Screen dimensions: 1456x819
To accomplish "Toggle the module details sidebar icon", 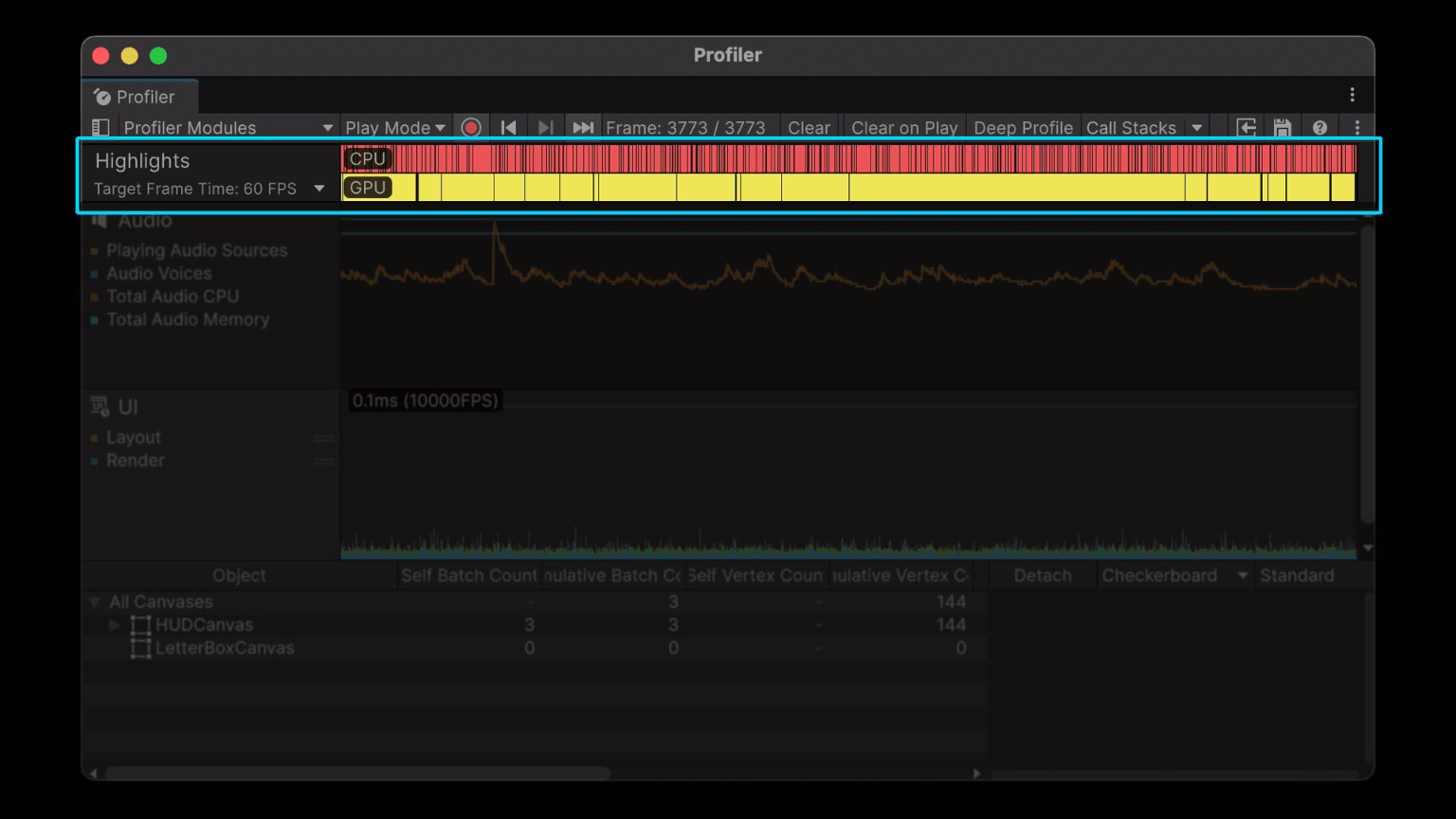I will click(100, 128).
